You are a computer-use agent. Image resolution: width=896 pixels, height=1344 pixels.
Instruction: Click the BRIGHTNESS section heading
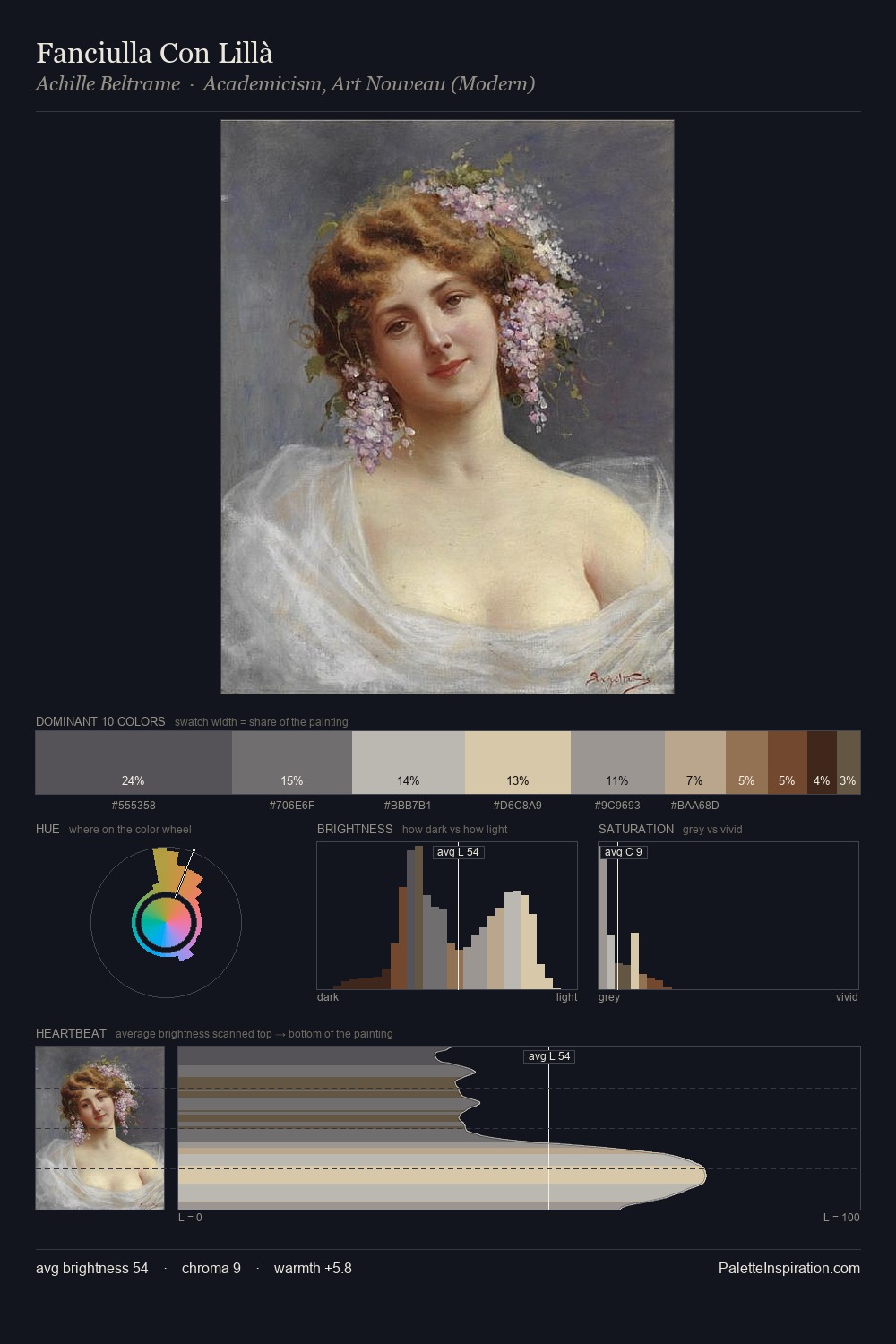click(x=355, y=829)
